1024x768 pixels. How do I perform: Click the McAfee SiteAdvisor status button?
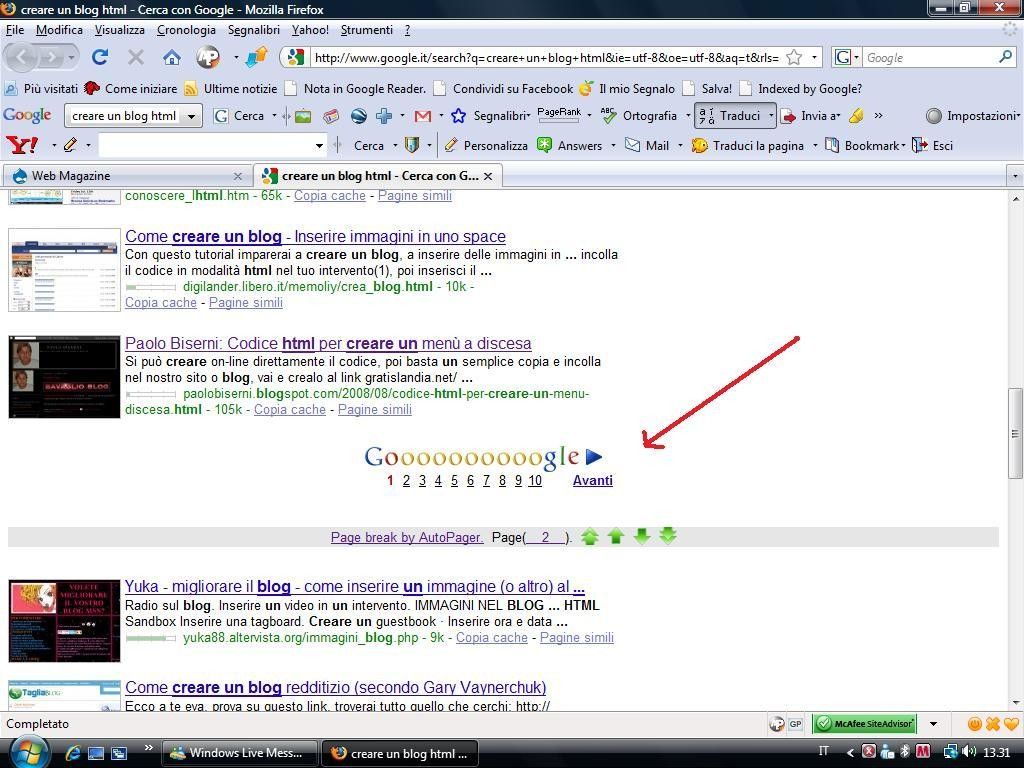coord(865,724)
